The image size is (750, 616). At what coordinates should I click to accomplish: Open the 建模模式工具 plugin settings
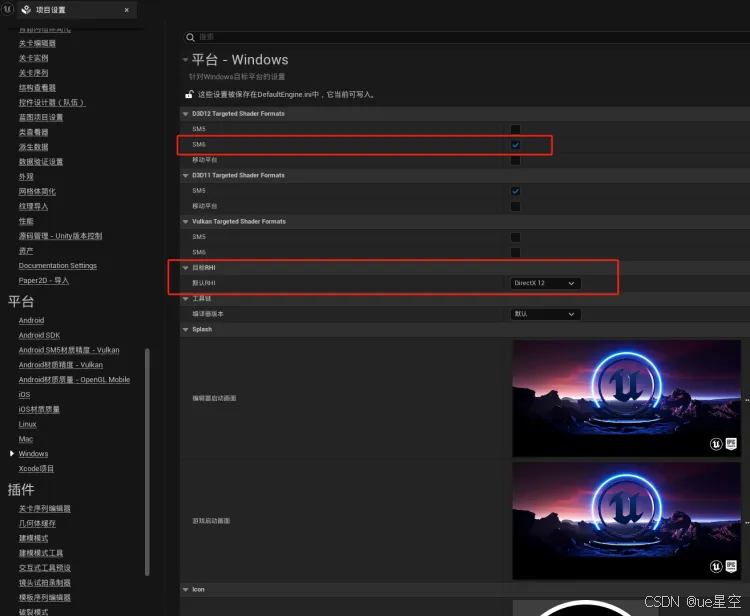pos(41,553)
